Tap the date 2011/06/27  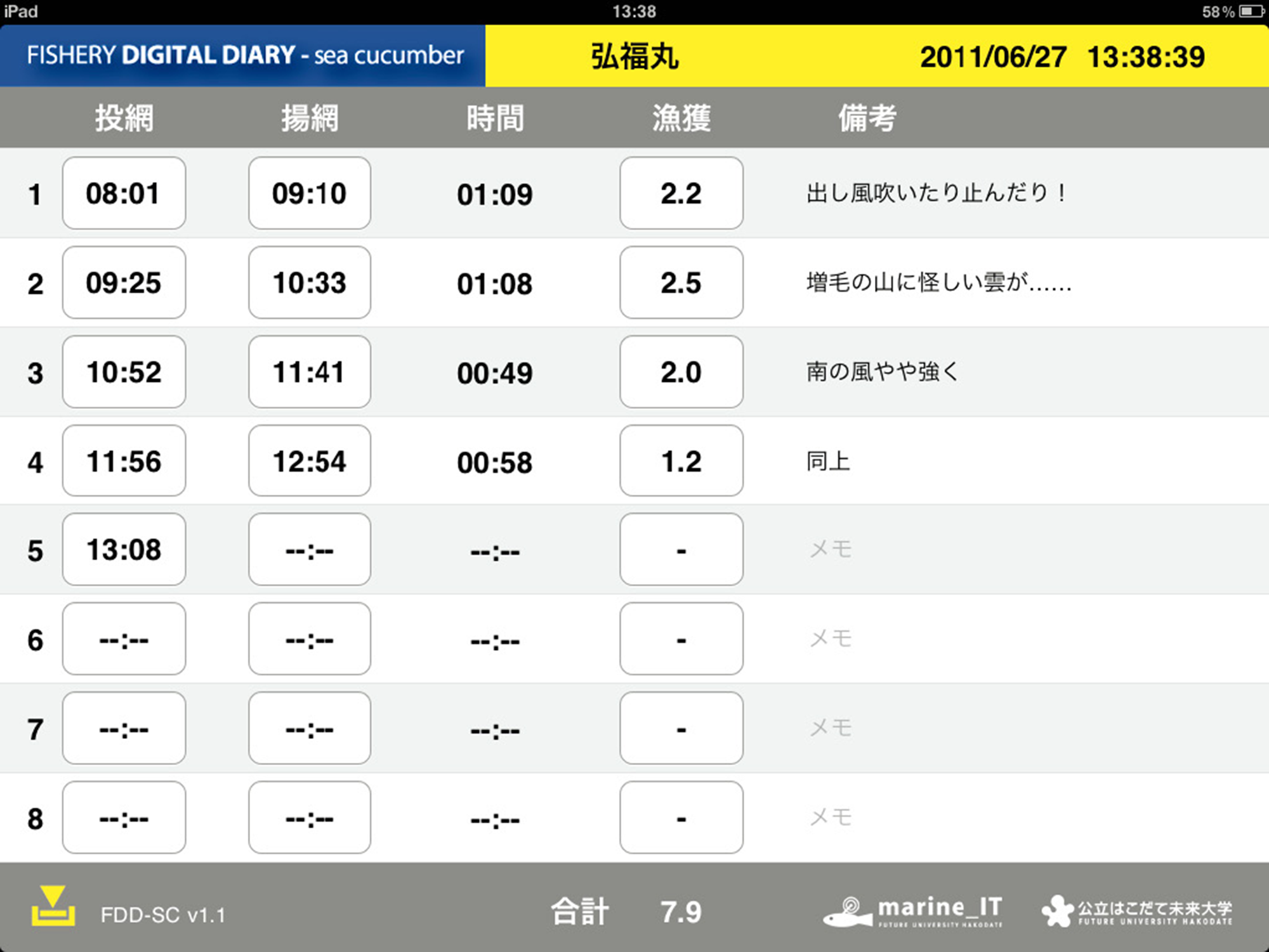coord(993,57)
